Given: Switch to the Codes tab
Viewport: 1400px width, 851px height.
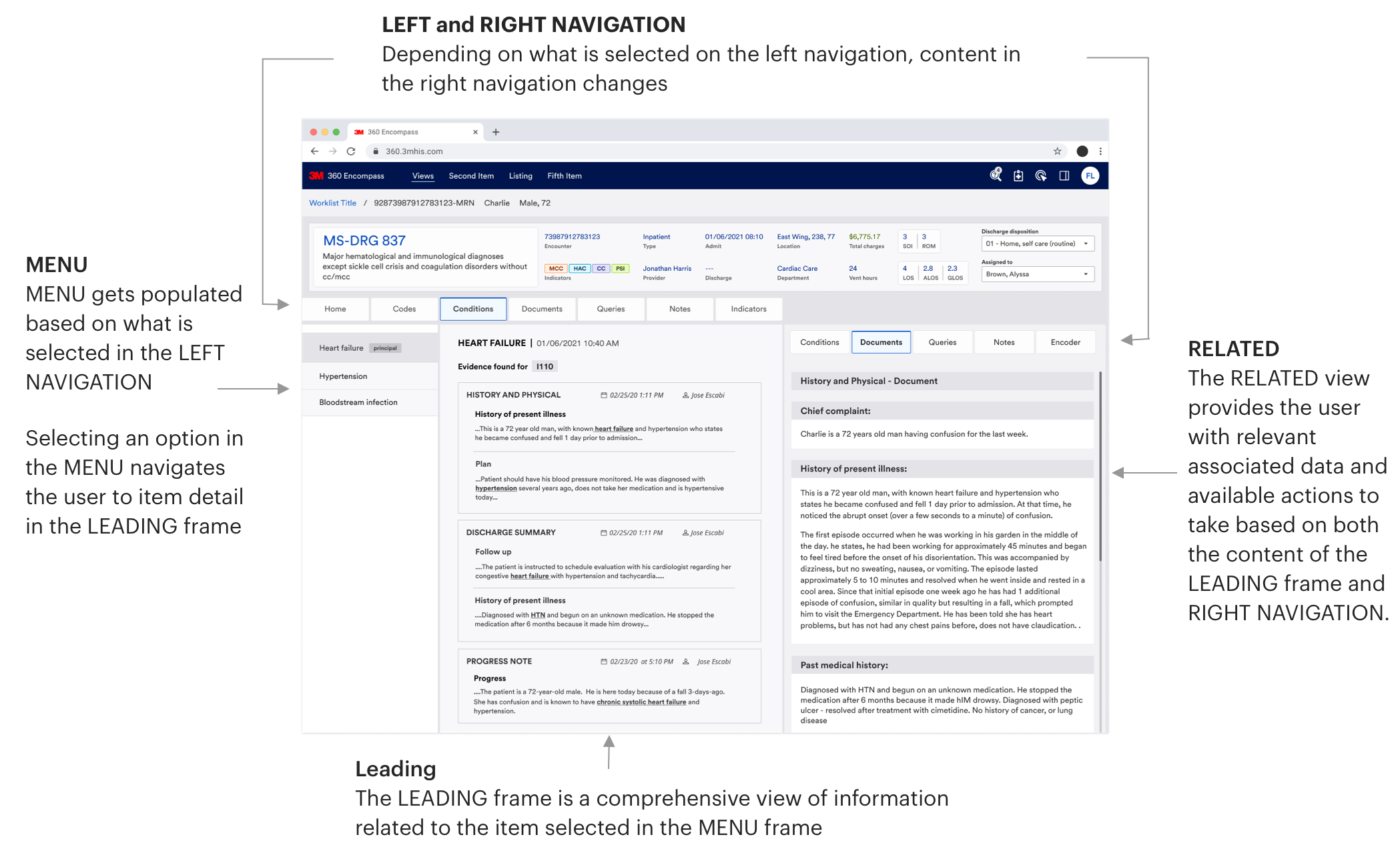Looking at the screenshot, I should pyautogui.click(x=404, y=309).
